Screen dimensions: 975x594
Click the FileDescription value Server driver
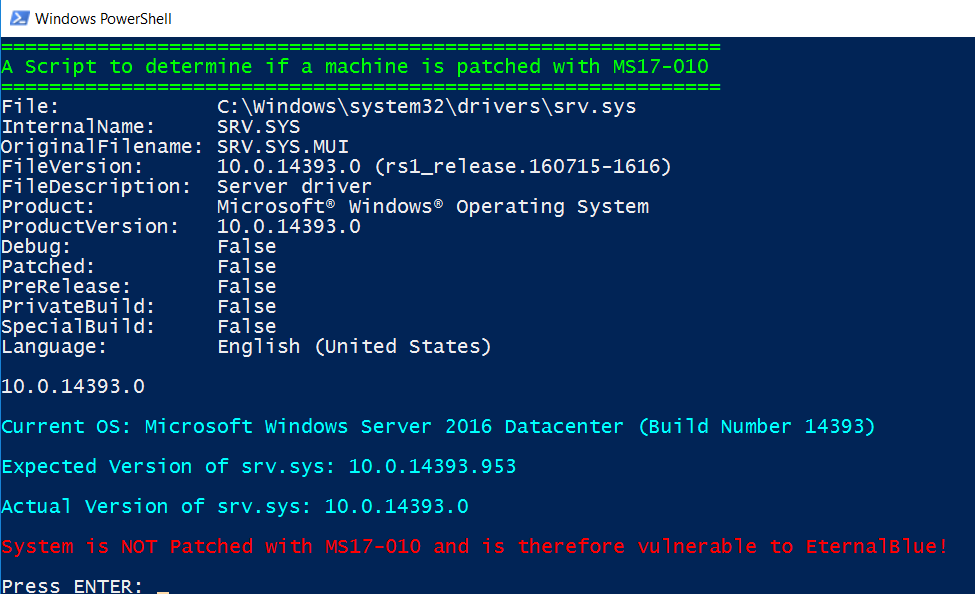[x=294, y=187]
